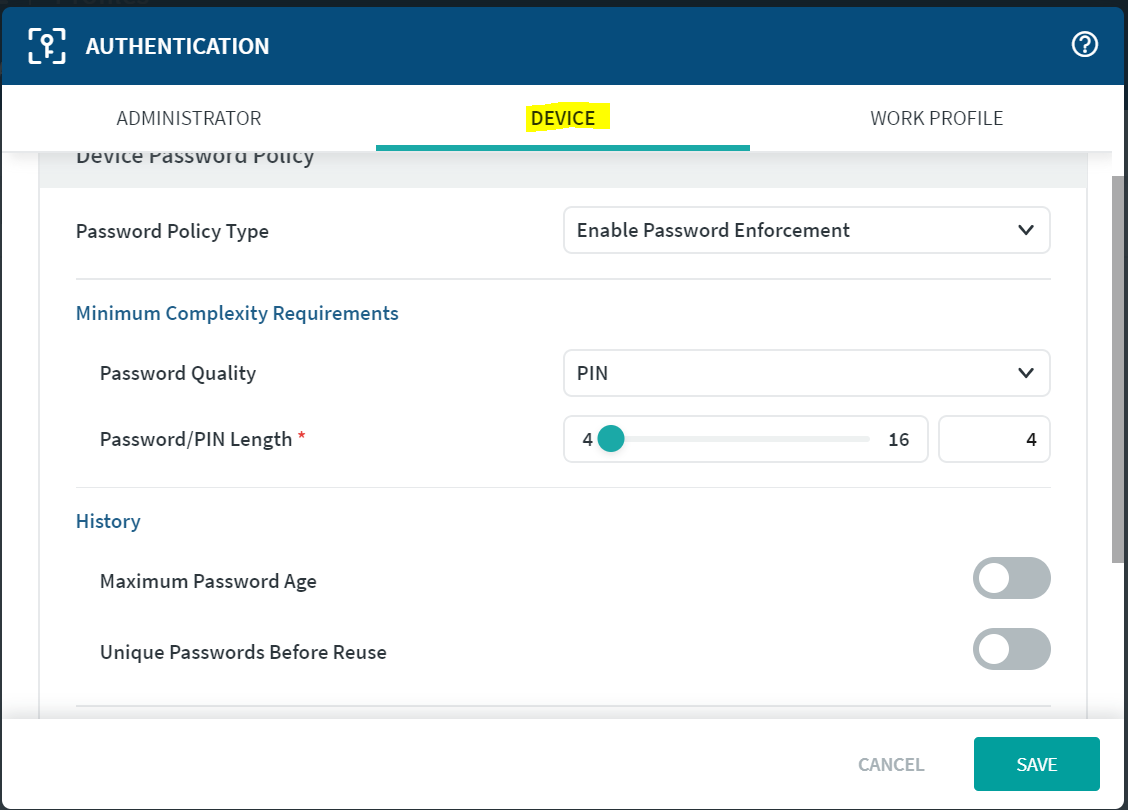Switch to the Administrator tab

tap(189, 118)
